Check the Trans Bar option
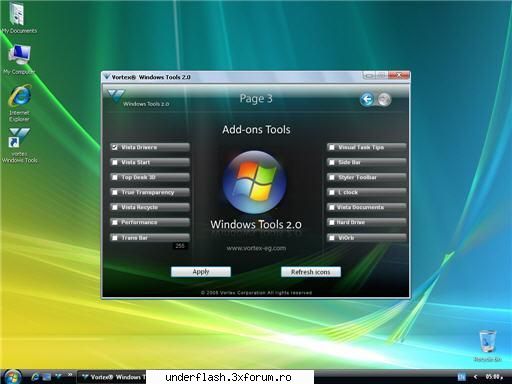The height and width of the screenshot is (384, 512). click(115, 238)
